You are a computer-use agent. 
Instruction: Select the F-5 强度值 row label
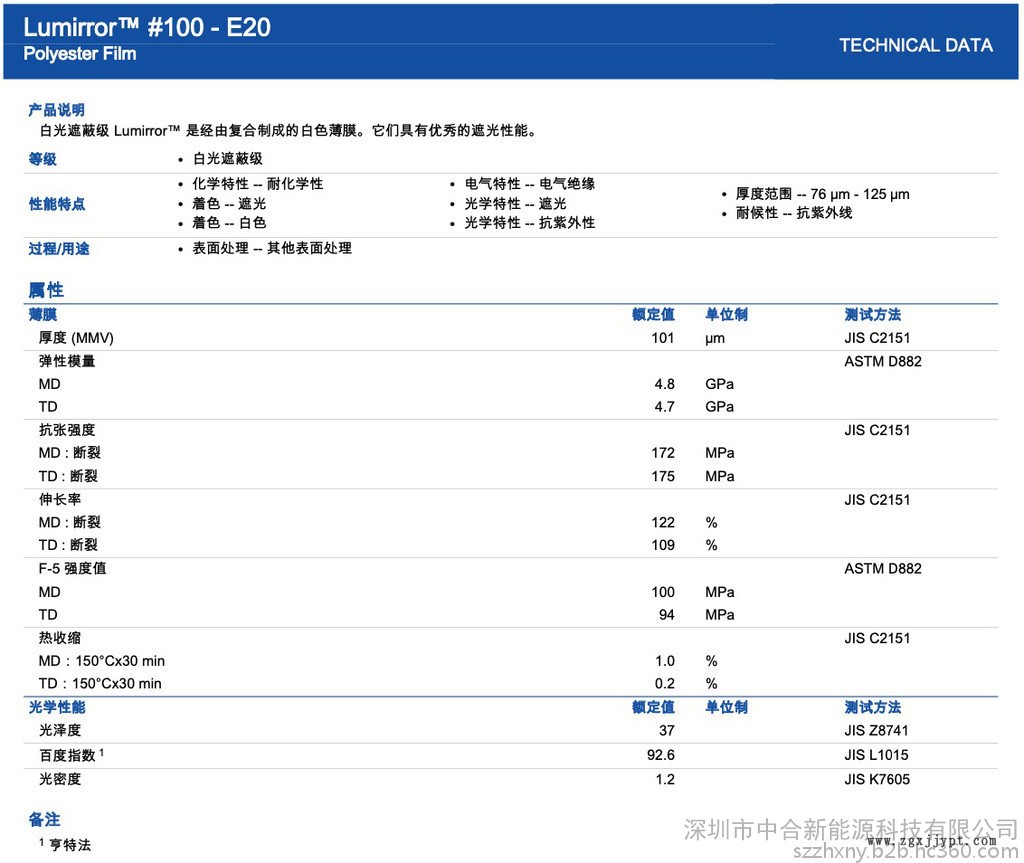point(73,569)
